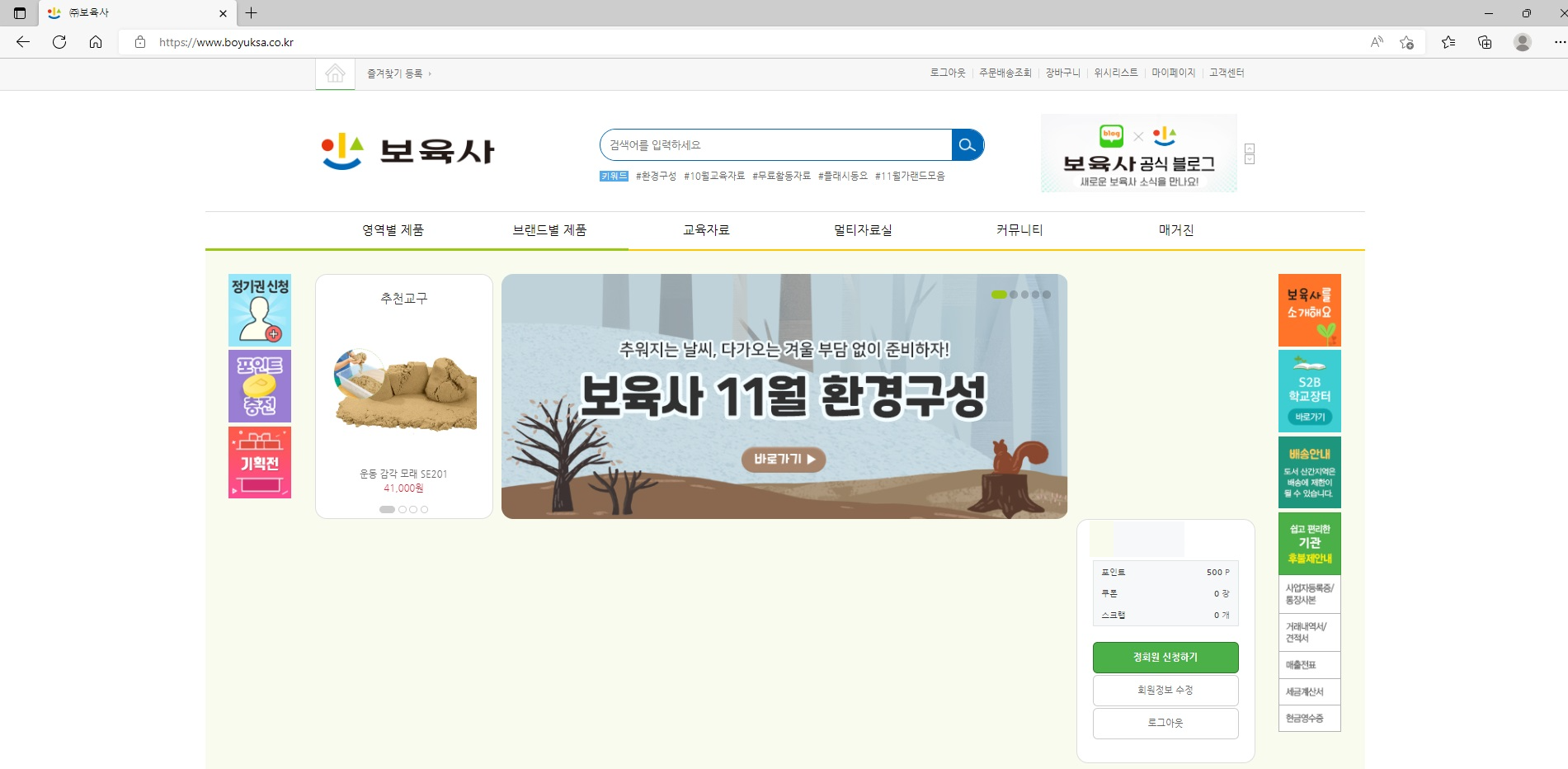Open the 포인트 충전 side banner
1568x769 pixels.
pos(260,386)
